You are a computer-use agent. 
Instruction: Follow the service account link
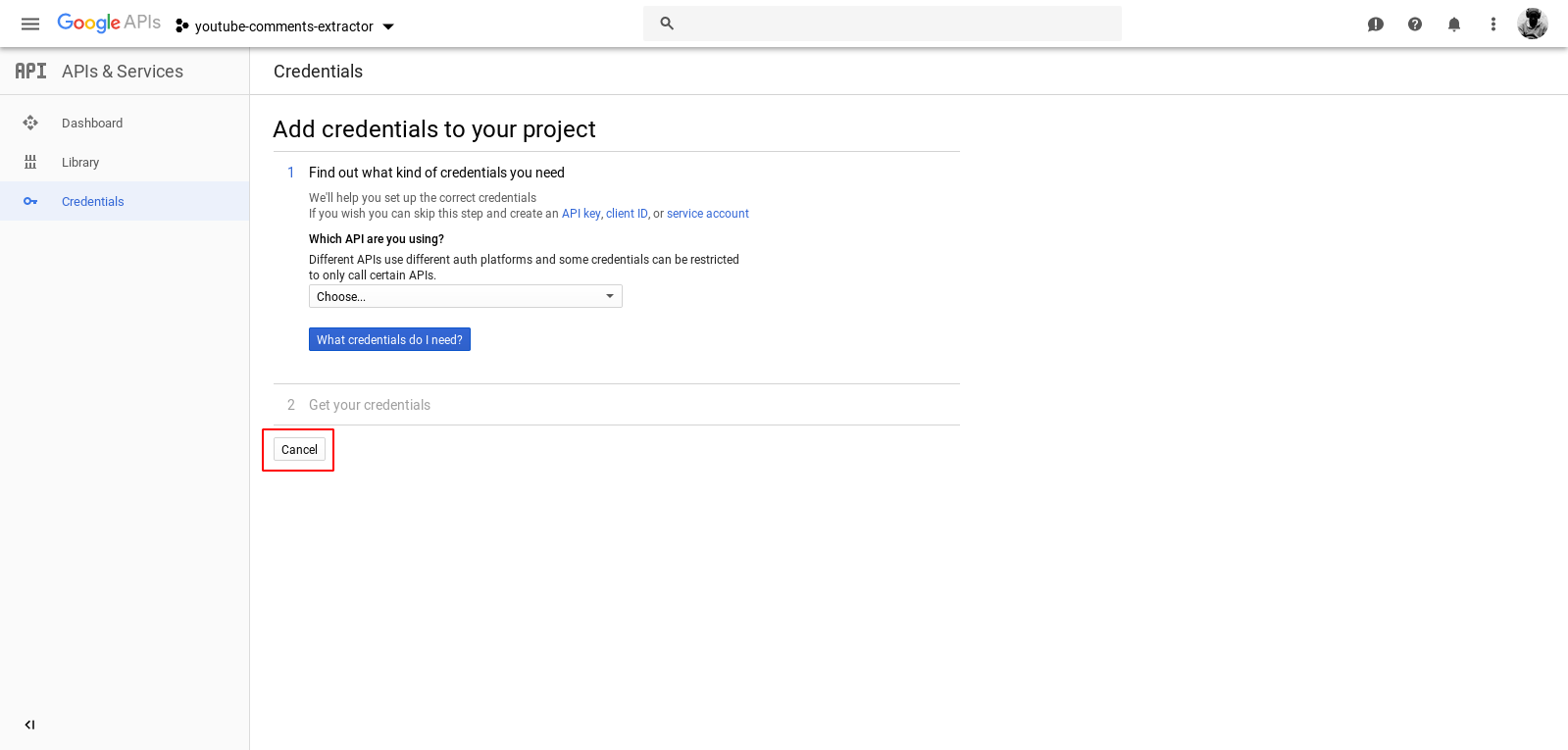coord(707,214)
